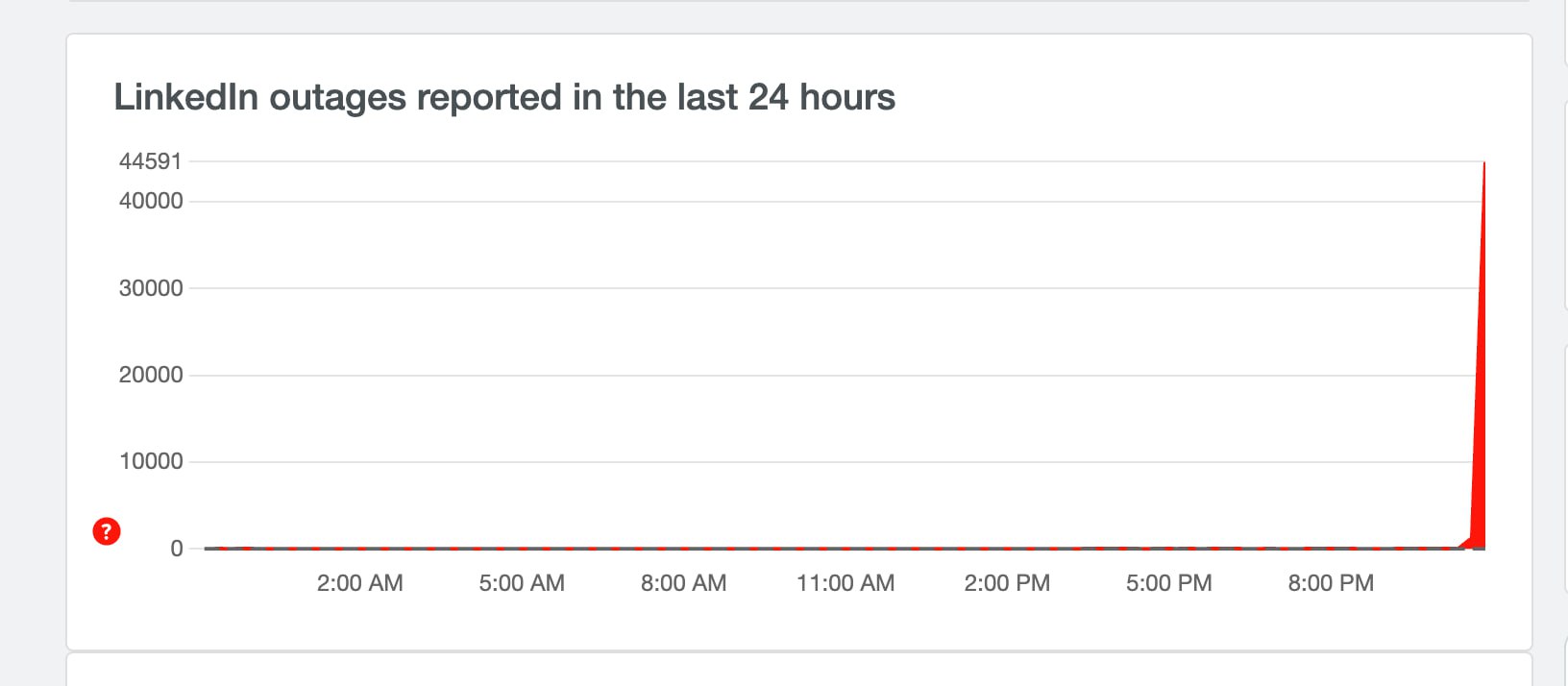This screenshot has width=1568, height=686.
Task: Click the 40000 y-axis label
Action: pos(151,201)
